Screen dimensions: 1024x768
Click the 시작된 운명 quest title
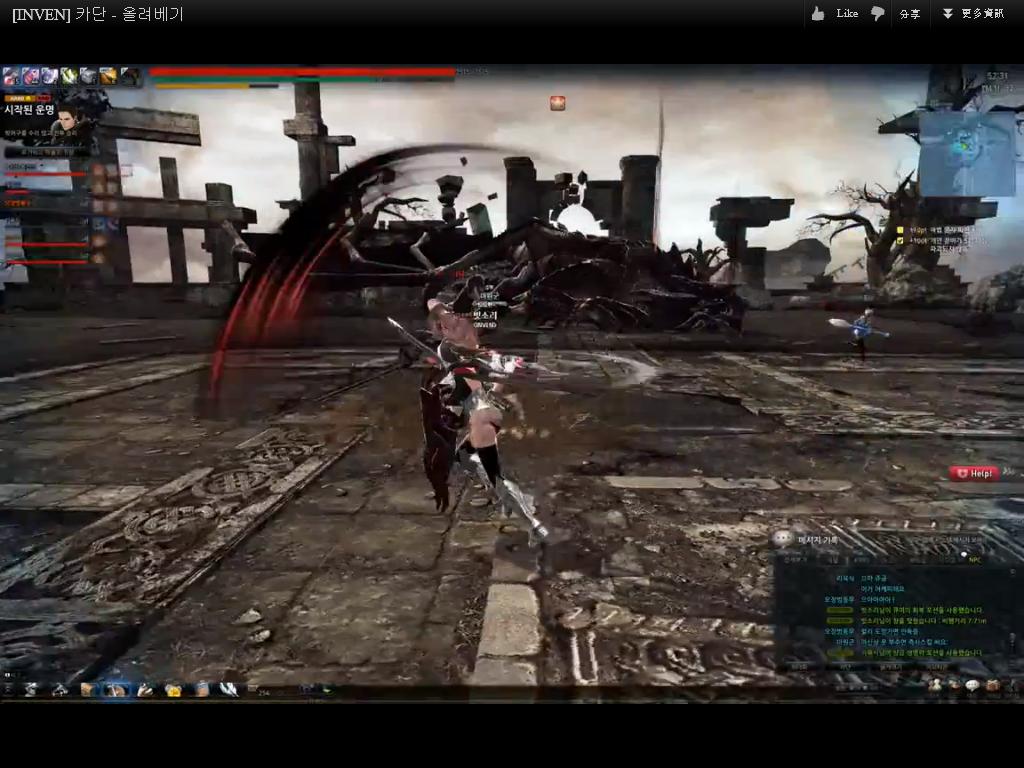[29, 110]
